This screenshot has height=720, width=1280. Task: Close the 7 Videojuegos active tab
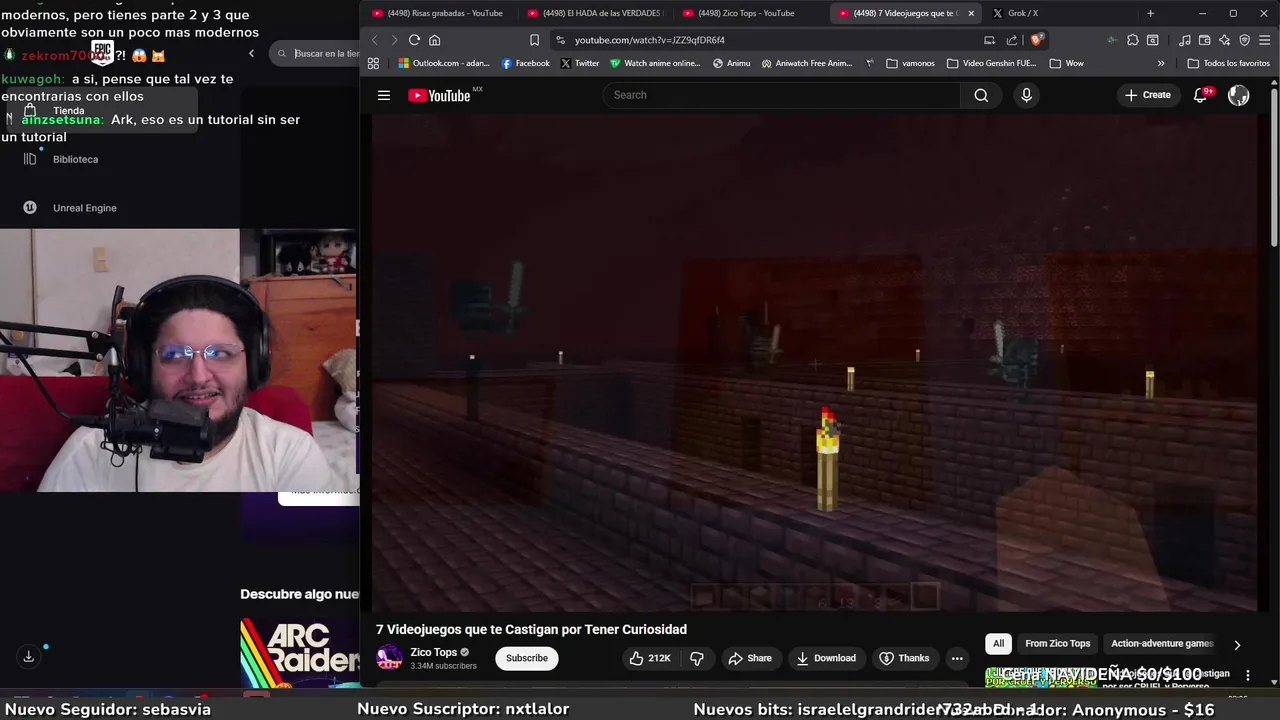970,13
